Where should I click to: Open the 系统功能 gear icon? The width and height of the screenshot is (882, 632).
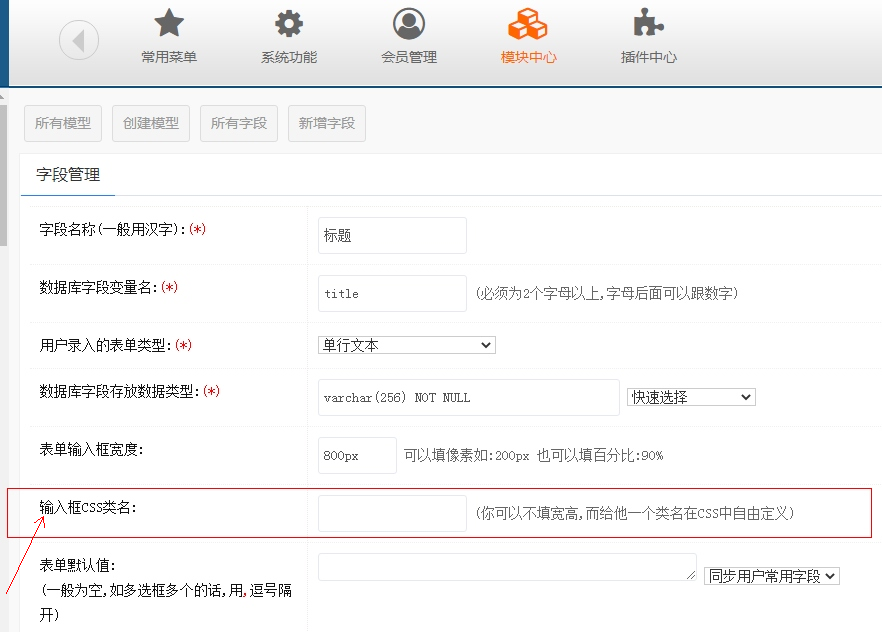click(x=289, y=24)
